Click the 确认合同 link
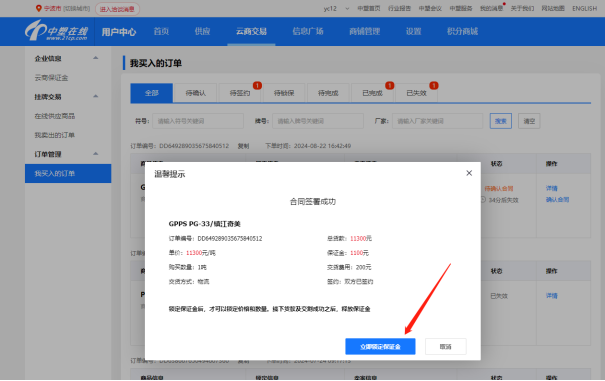Screen dimensions: 605x381 tap(557, 200)
